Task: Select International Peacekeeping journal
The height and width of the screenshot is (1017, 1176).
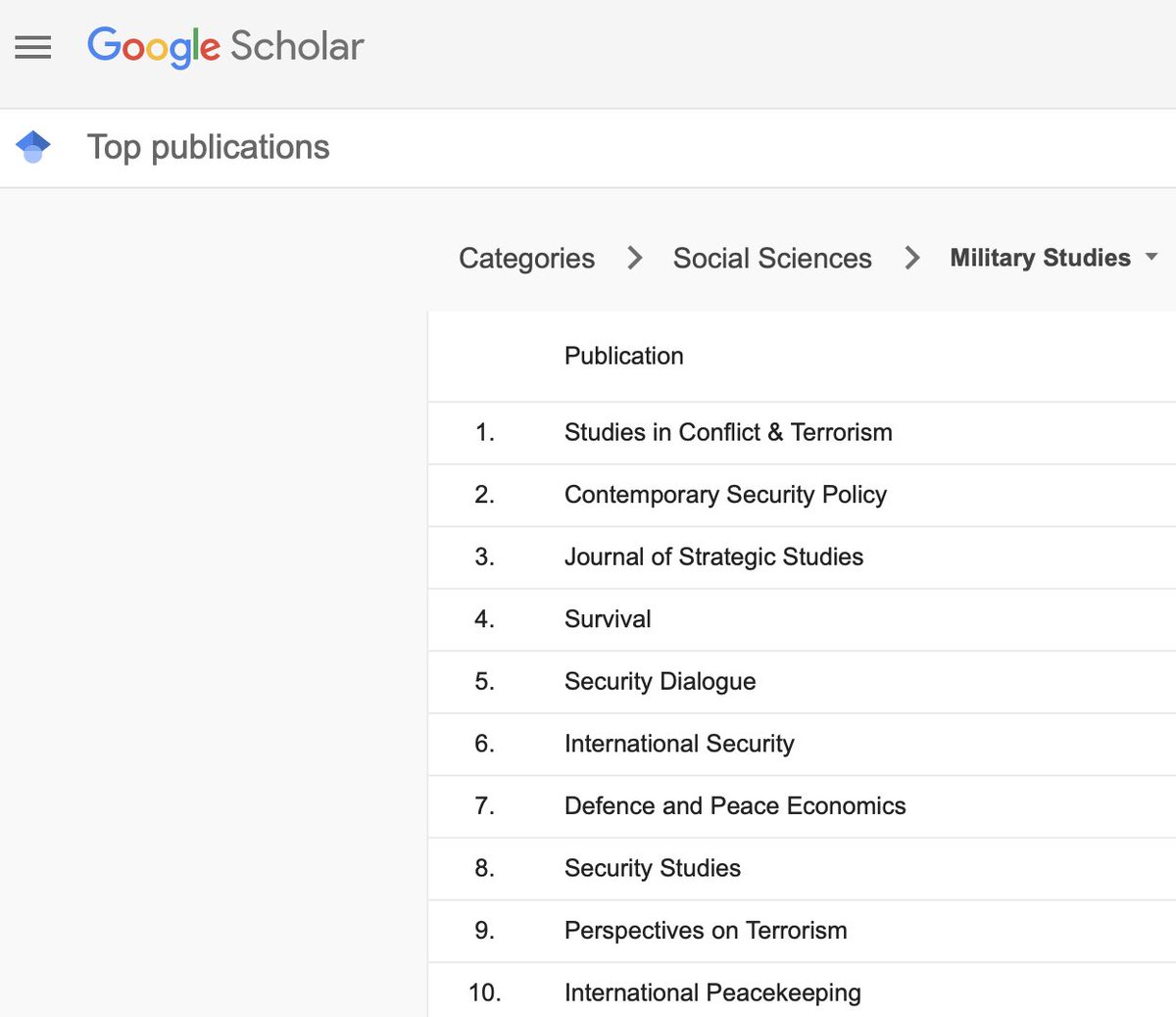Action: coord(712,993)
